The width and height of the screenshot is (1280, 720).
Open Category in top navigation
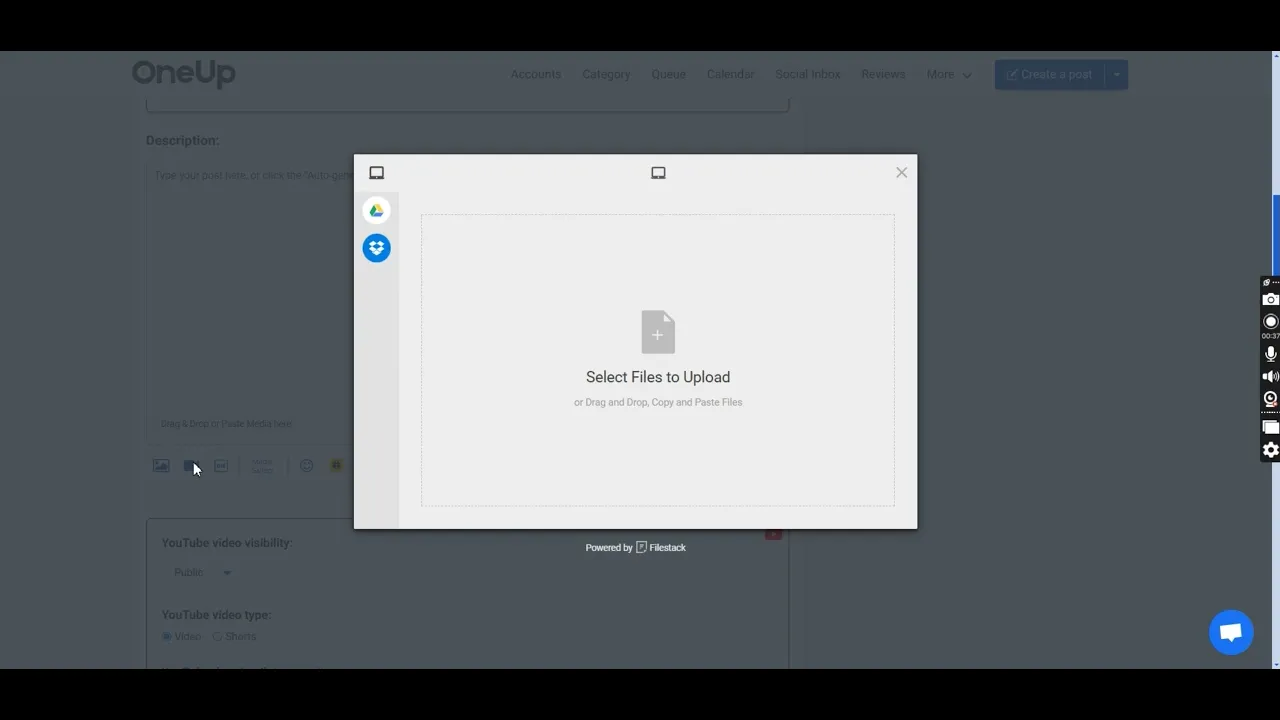click(x=606, y=74)
